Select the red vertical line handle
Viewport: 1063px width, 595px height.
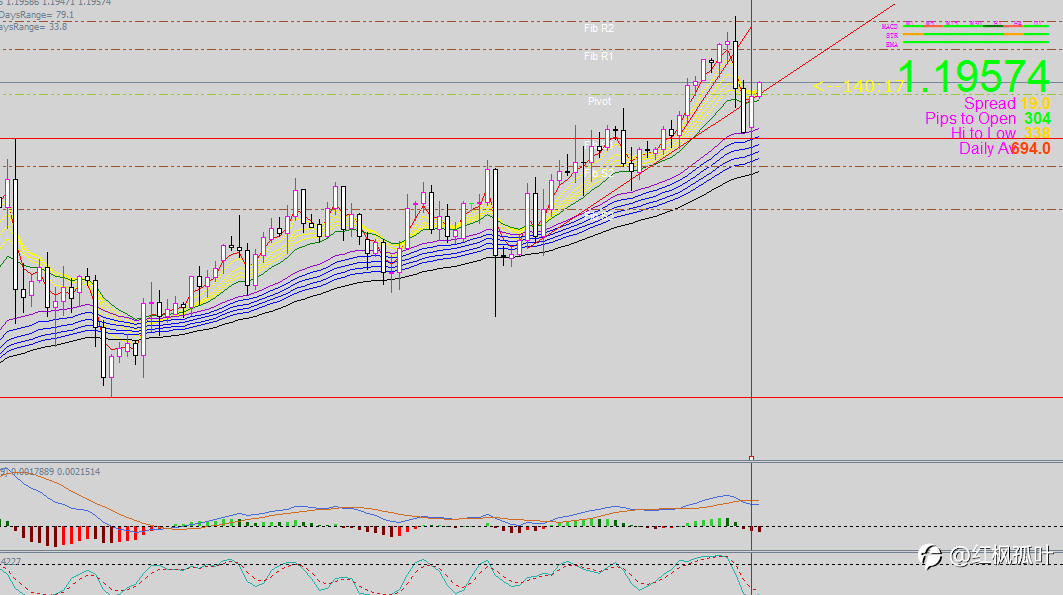click(x=751, y=459)
